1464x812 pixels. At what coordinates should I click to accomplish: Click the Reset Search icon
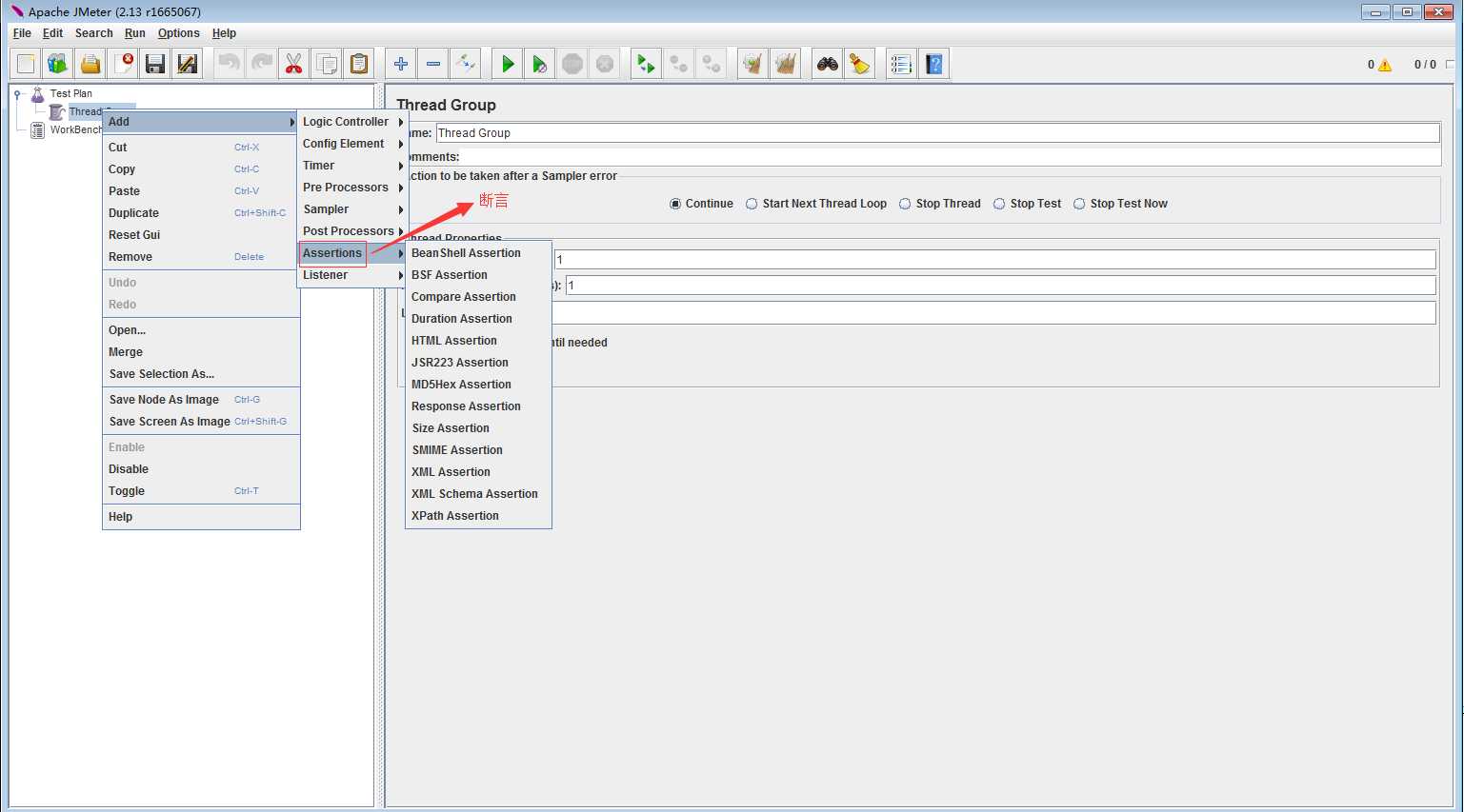[x=860, y=64]
